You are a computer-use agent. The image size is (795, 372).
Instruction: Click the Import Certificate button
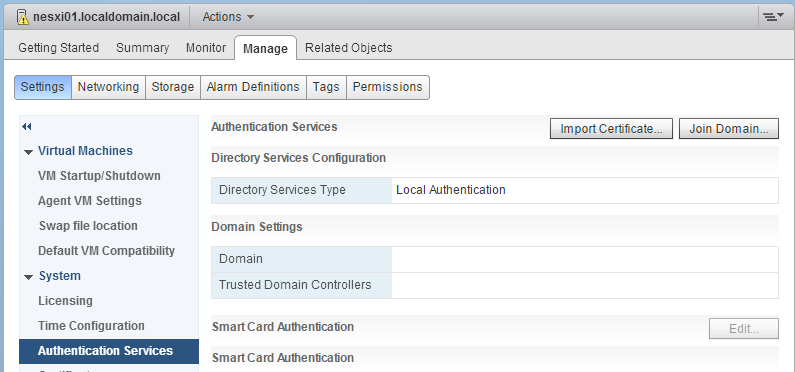coord(611,129)
